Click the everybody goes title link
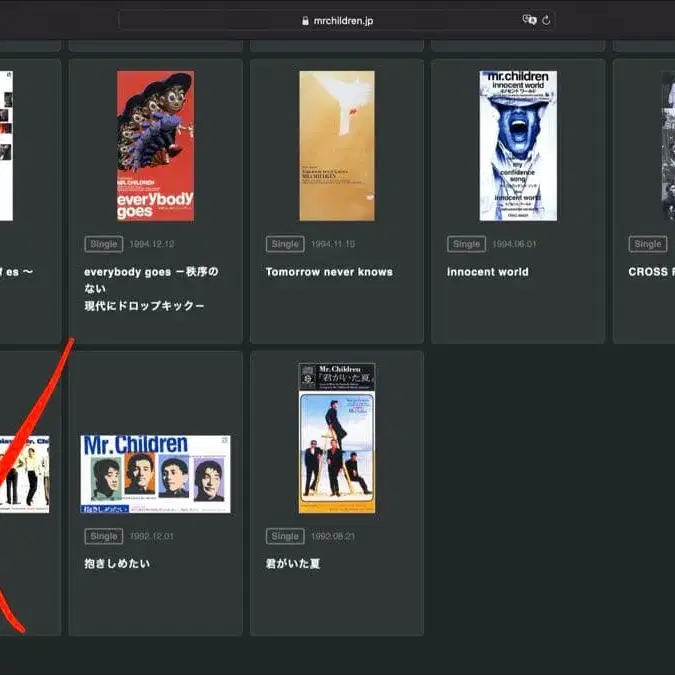675x675 pixels. (x=151, y=272)
